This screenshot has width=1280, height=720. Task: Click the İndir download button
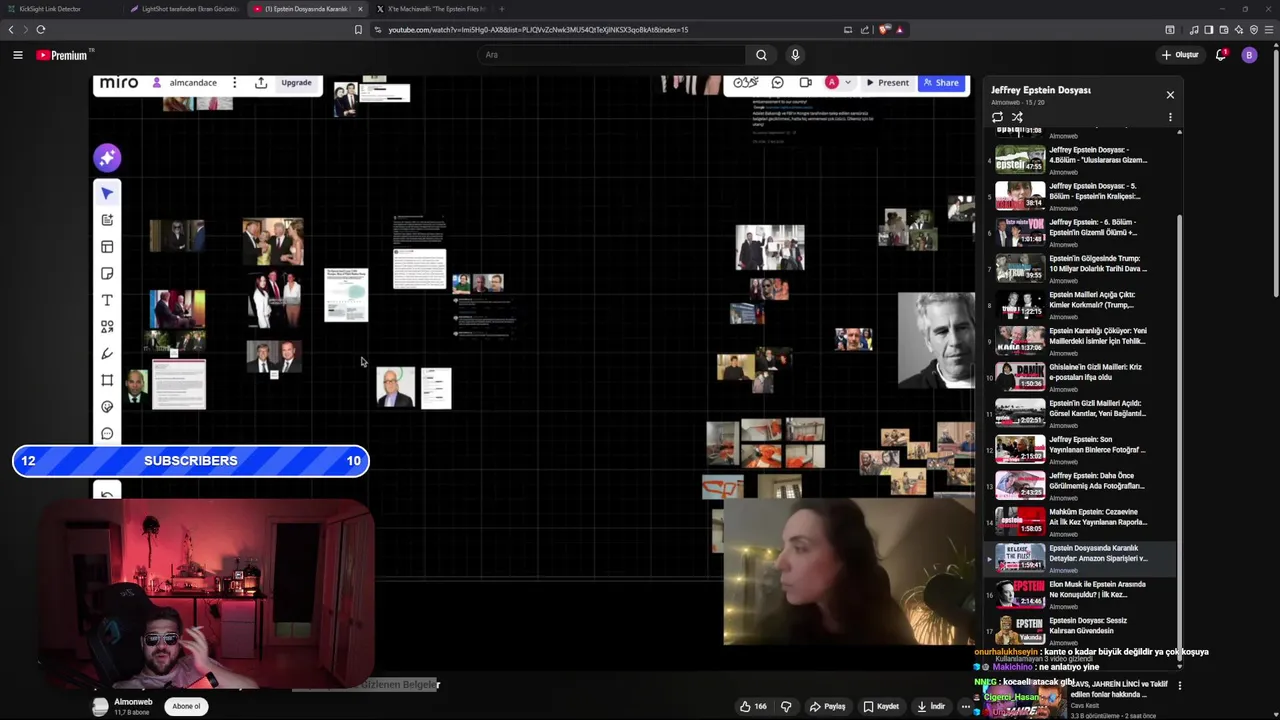tap(930, 706)
